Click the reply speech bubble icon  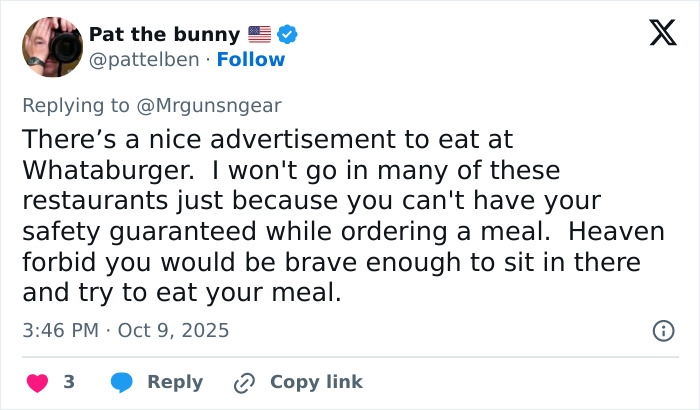[122, 382]
